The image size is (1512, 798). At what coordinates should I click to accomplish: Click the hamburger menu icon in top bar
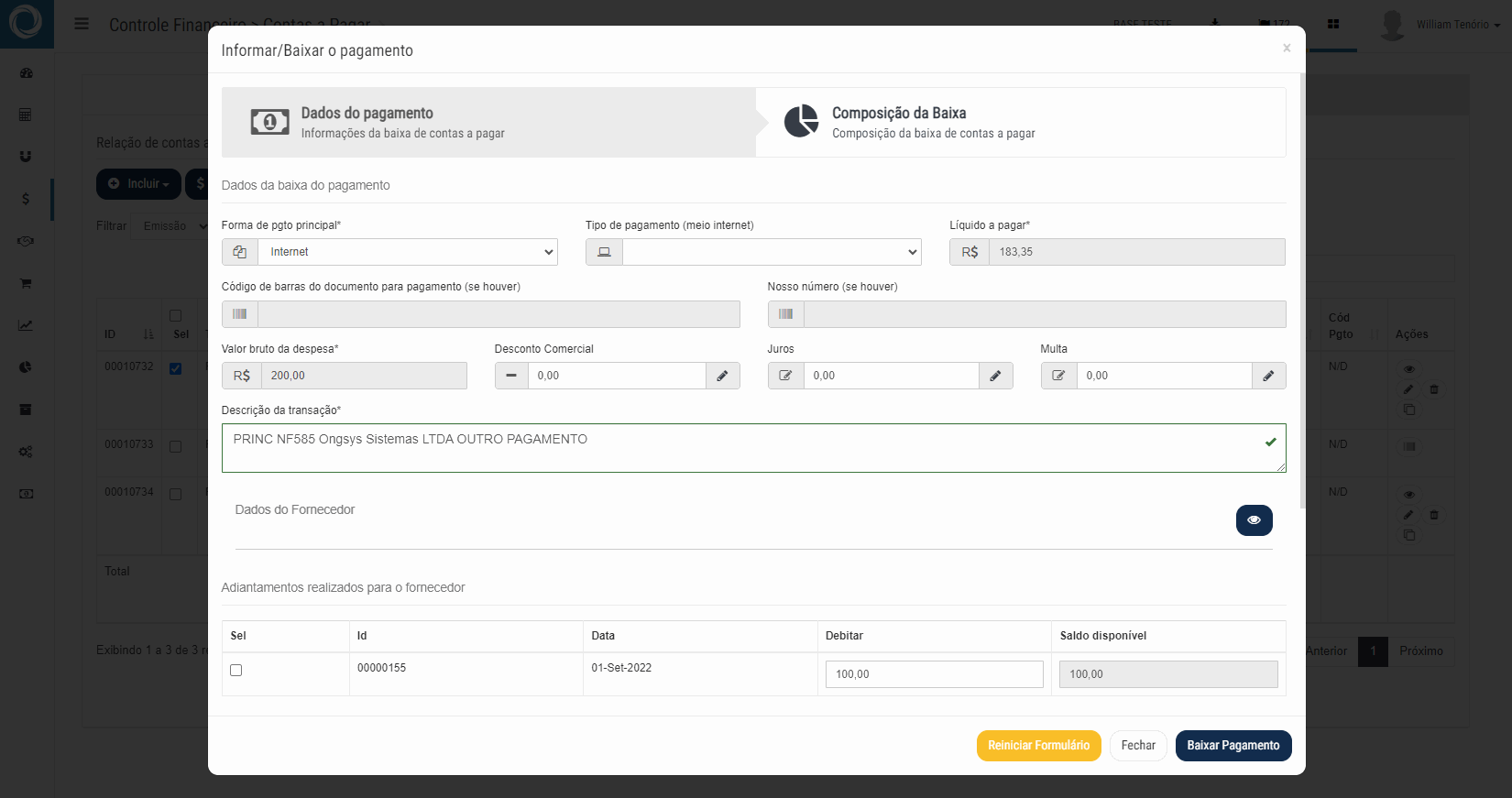82,24
